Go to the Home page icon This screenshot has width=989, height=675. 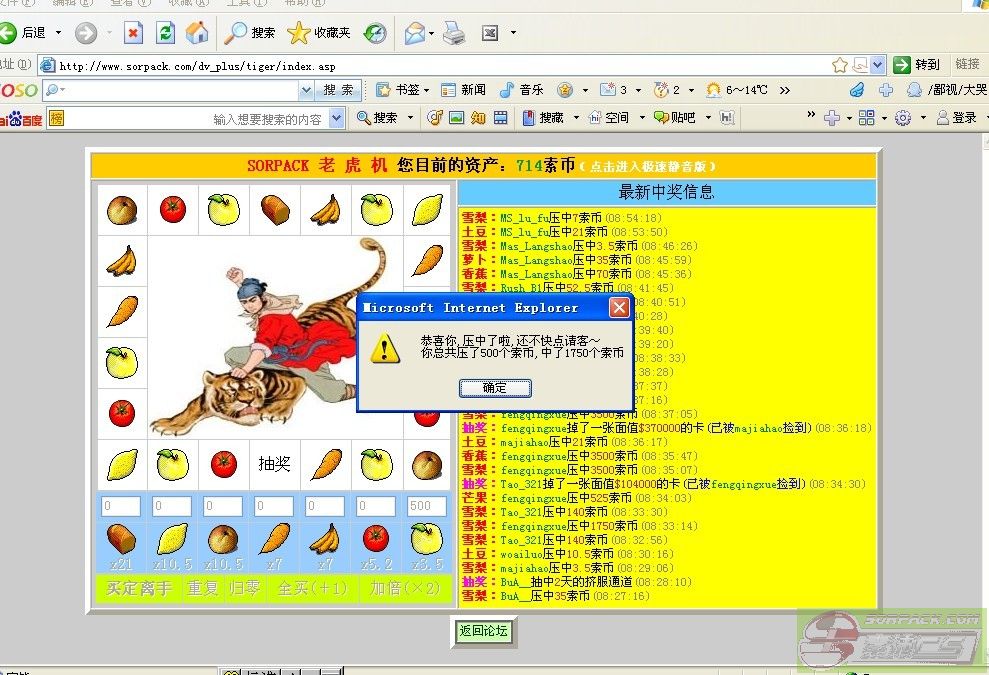[x=198, y=33]
